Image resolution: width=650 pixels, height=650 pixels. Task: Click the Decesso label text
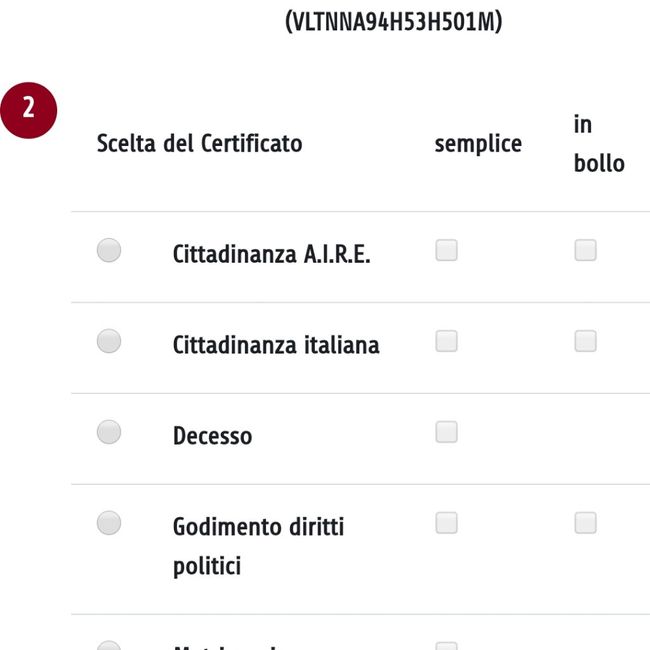212,437
